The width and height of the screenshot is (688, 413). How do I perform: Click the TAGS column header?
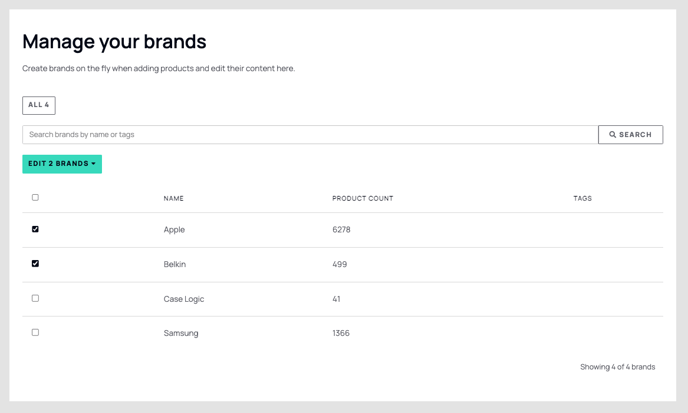[582, 198]
